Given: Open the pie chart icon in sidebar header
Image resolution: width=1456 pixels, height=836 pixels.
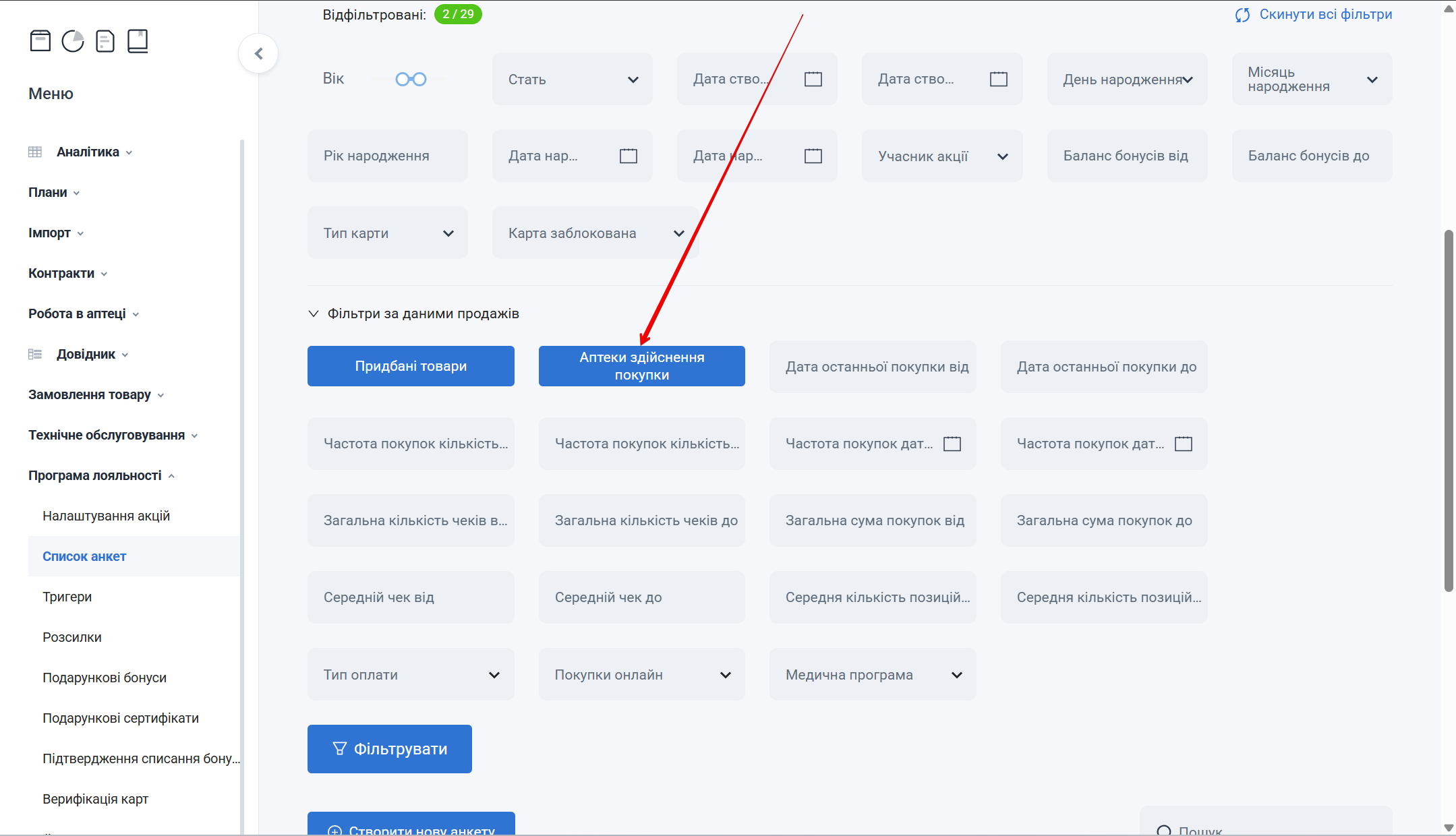Looking at the screenshot, I should point(73,41).
